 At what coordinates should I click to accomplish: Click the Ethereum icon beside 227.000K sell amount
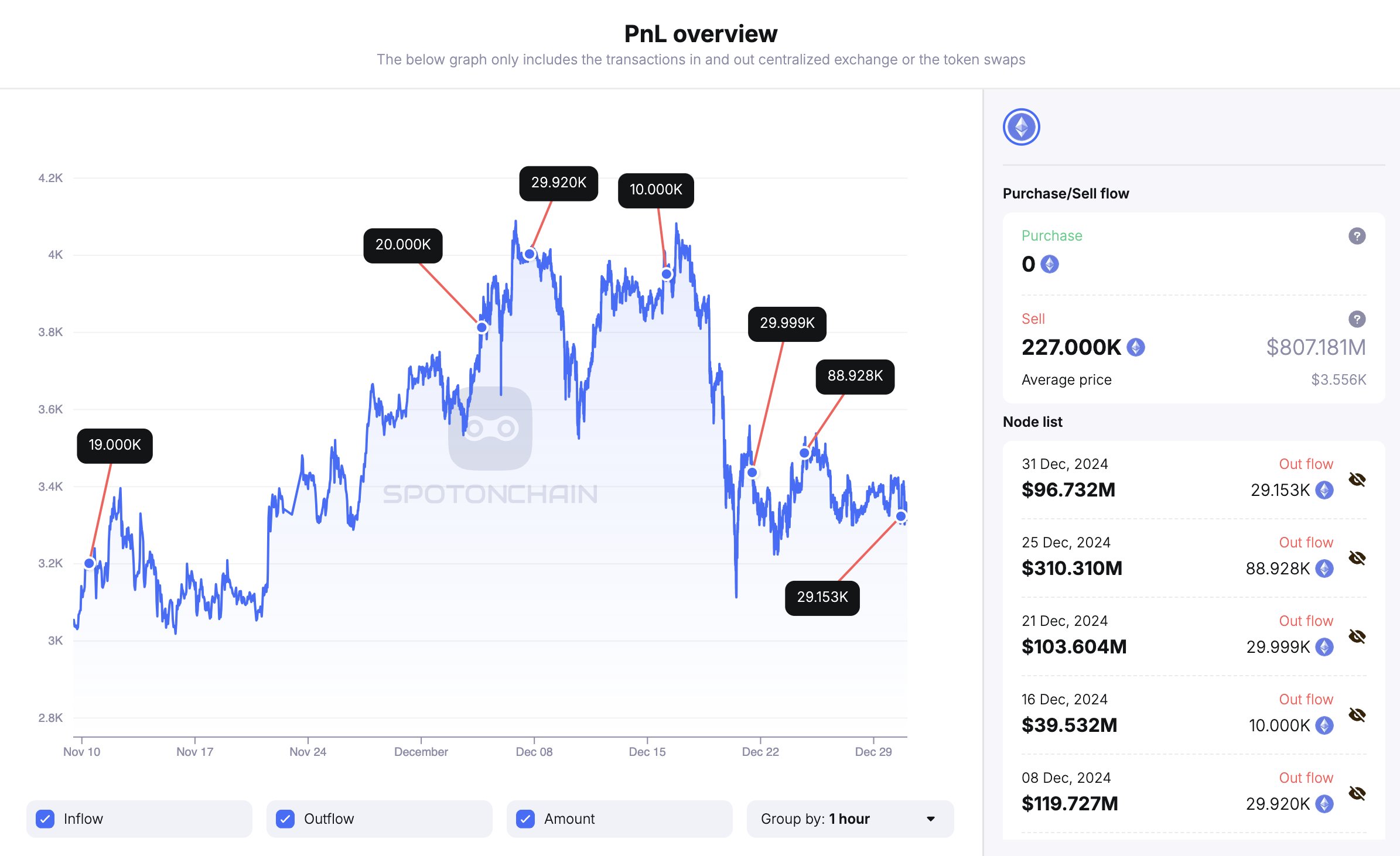pos(1136,347)
